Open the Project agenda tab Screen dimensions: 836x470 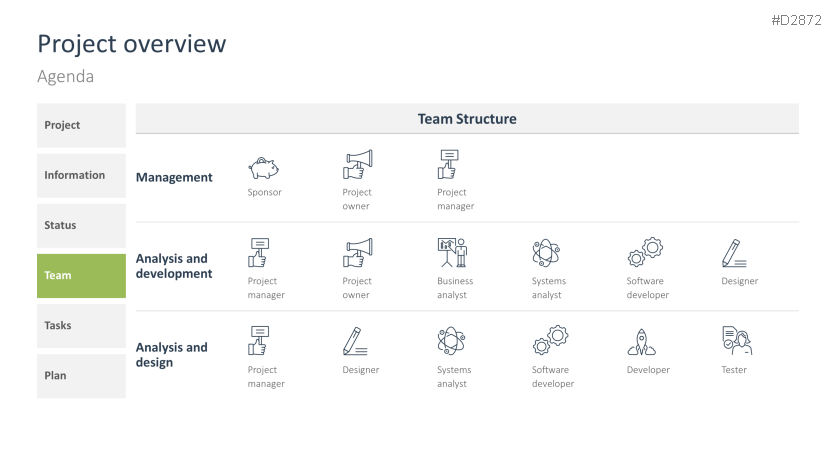[x=81, y=126]
